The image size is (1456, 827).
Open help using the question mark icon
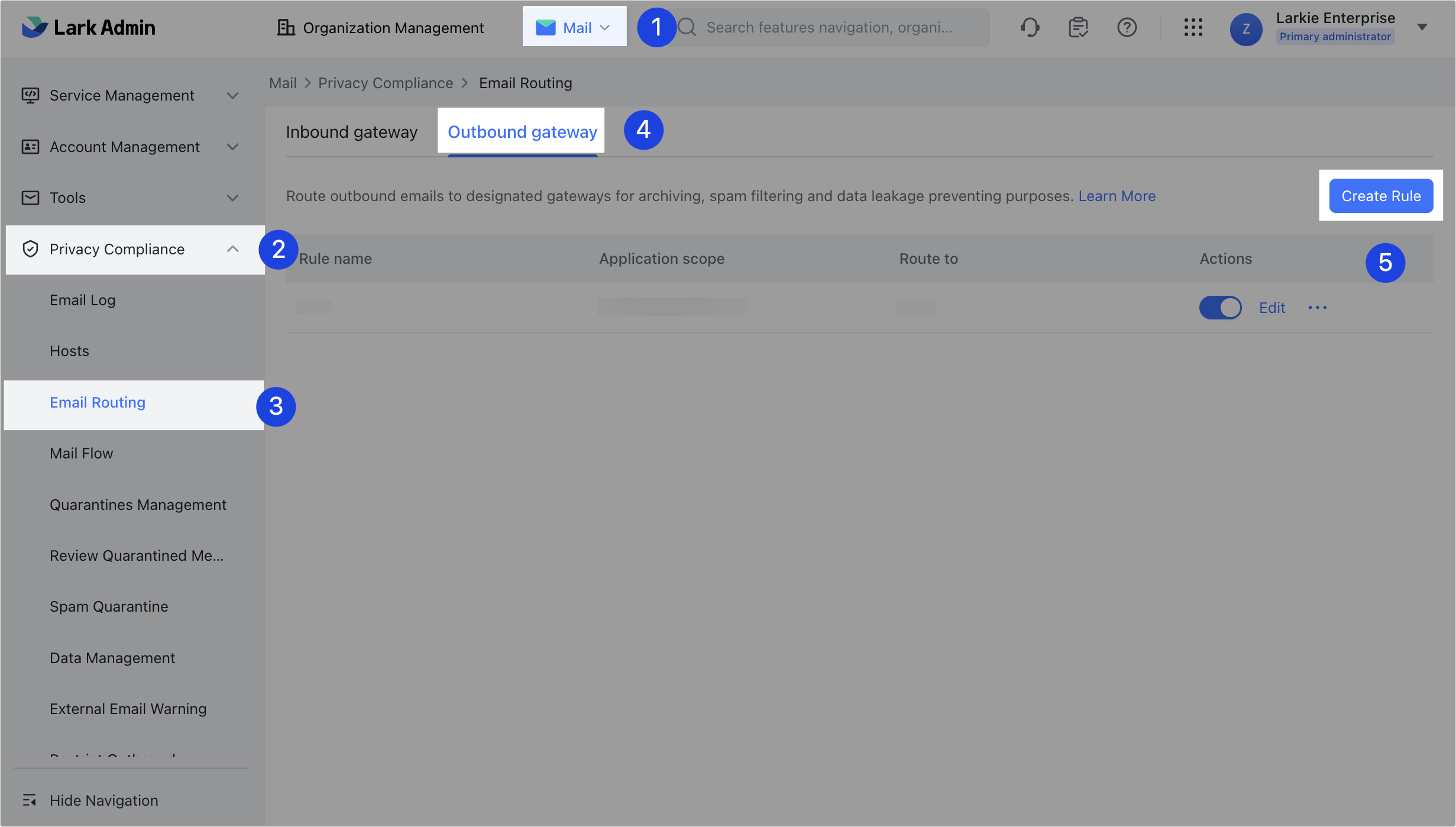pyautogui.click(x=1127, y=27)
